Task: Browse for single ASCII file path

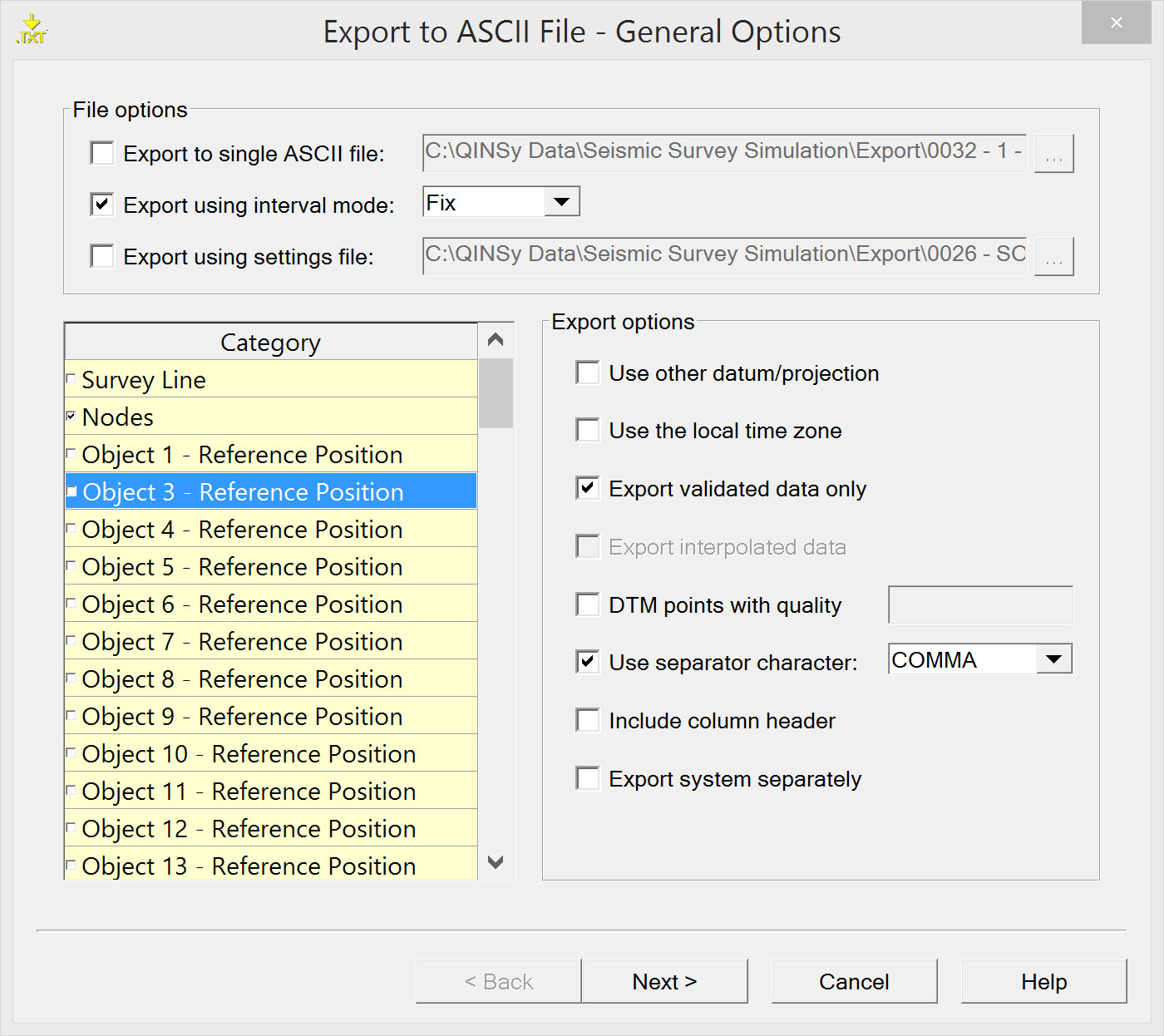Action: coord(1053,154)
